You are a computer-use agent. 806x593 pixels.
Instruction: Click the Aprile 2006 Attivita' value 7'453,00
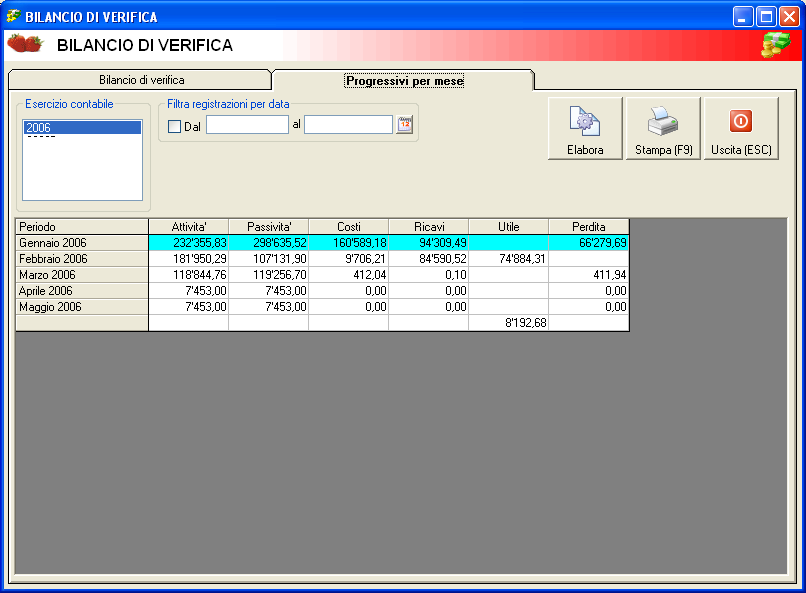(189, 291)
